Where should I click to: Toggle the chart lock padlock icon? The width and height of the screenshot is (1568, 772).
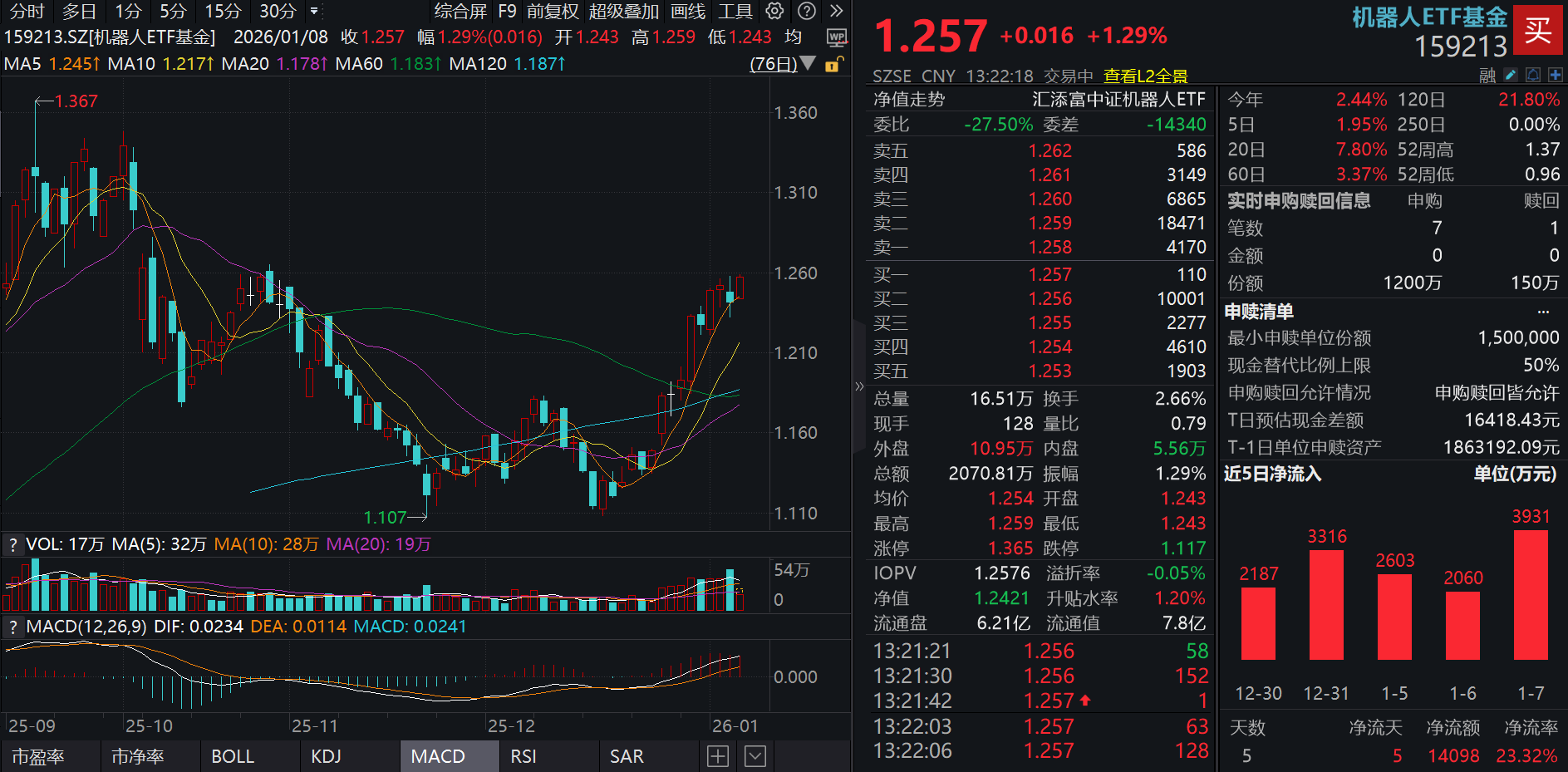(x=833, y=64)
